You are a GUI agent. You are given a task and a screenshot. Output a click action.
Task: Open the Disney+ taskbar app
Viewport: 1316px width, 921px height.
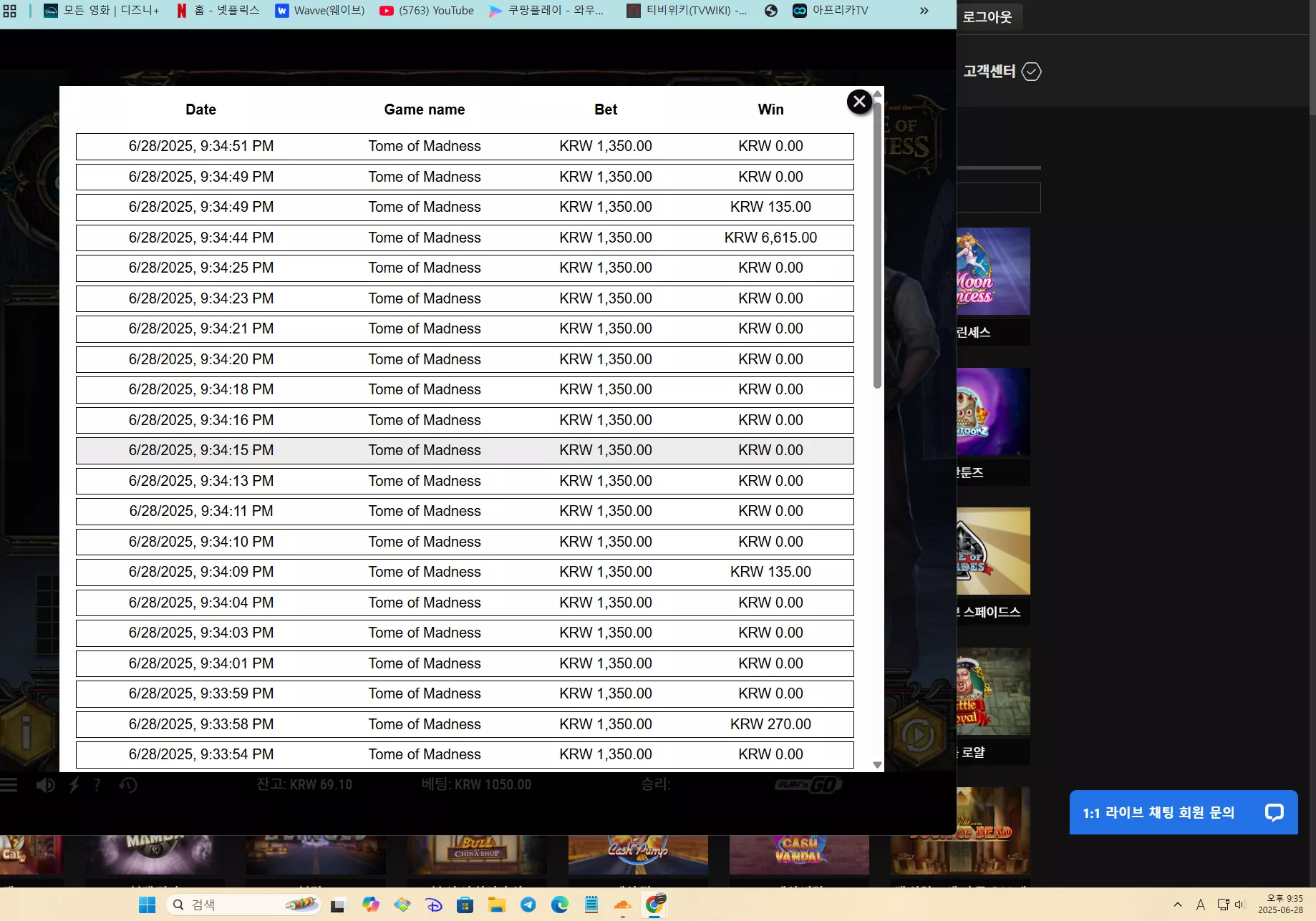pos(434,905)
